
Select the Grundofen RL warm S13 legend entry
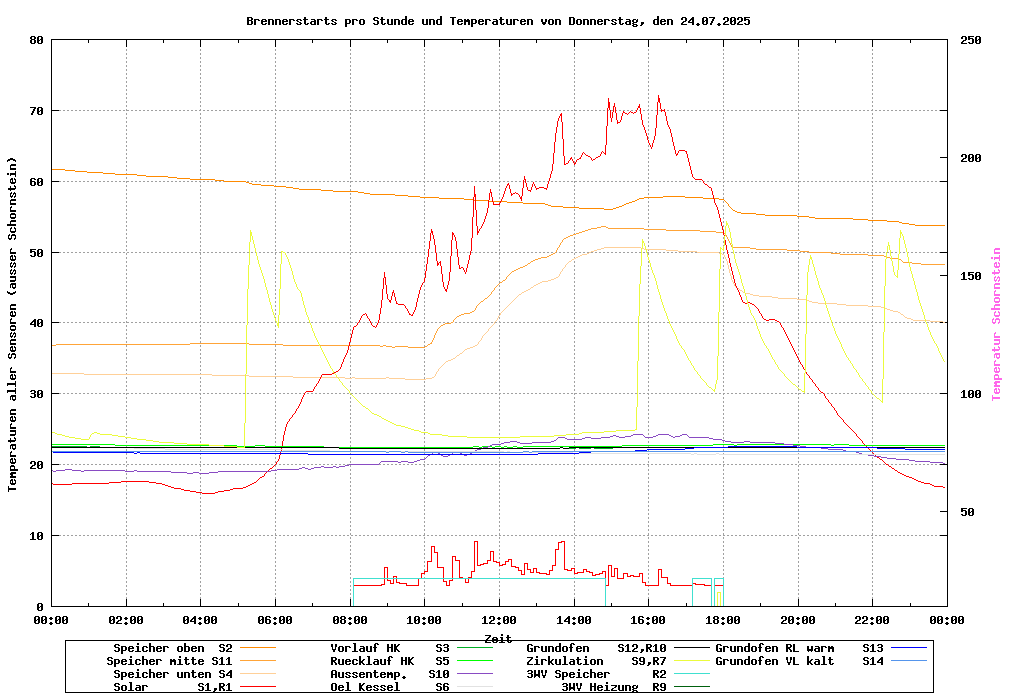pyautogui.click(x=799, y=648)
